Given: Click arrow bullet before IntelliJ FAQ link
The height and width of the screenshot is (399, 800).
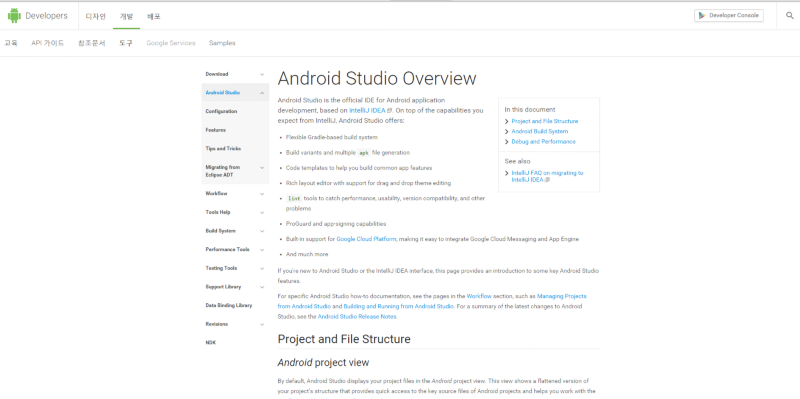Looking at the screenshot, I should pyautogui.click(x=507, y=173).
